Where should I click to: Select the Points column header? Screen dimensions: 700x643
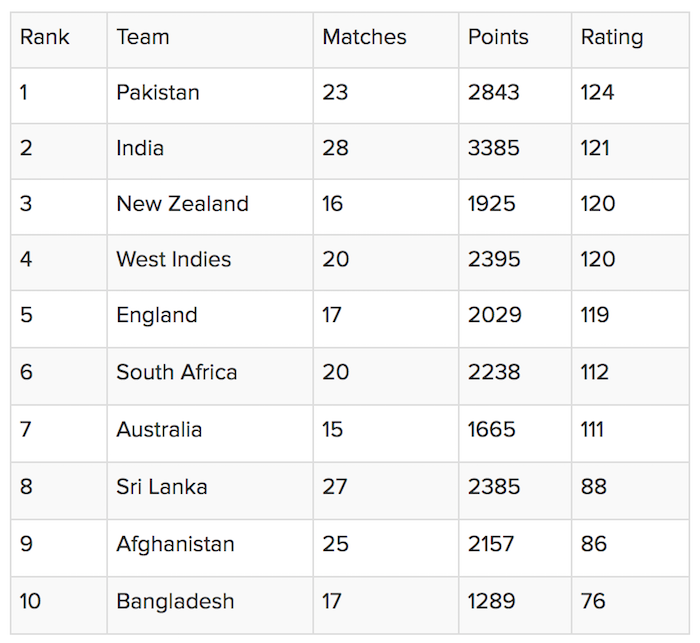(x=498, y=38)
